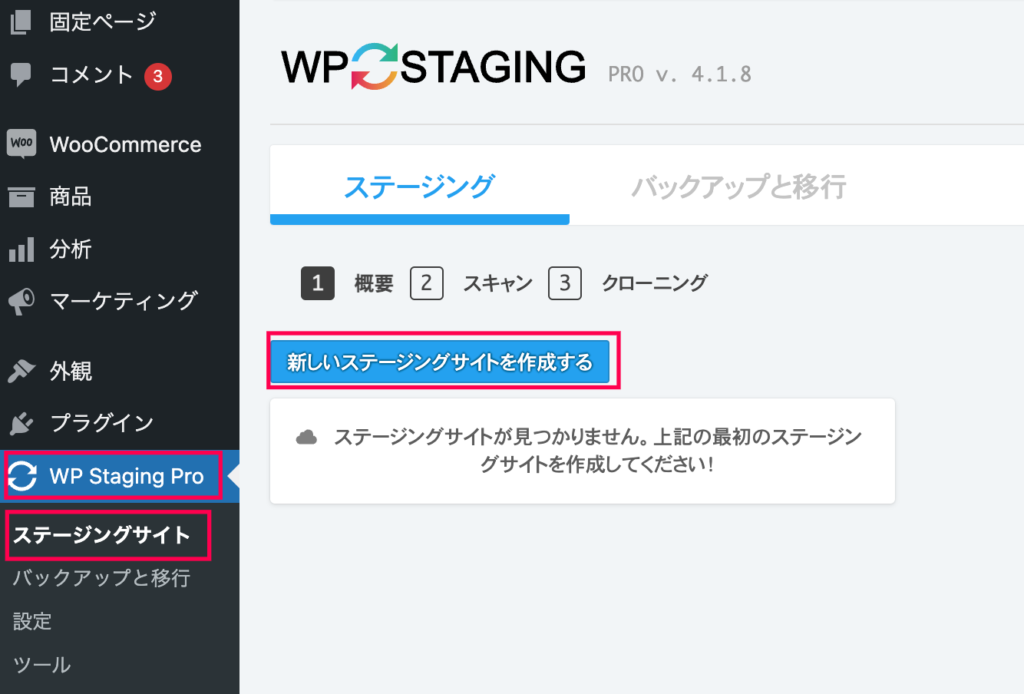
Task: Switch to ステージング tab
Action: (x=419, y=187)
